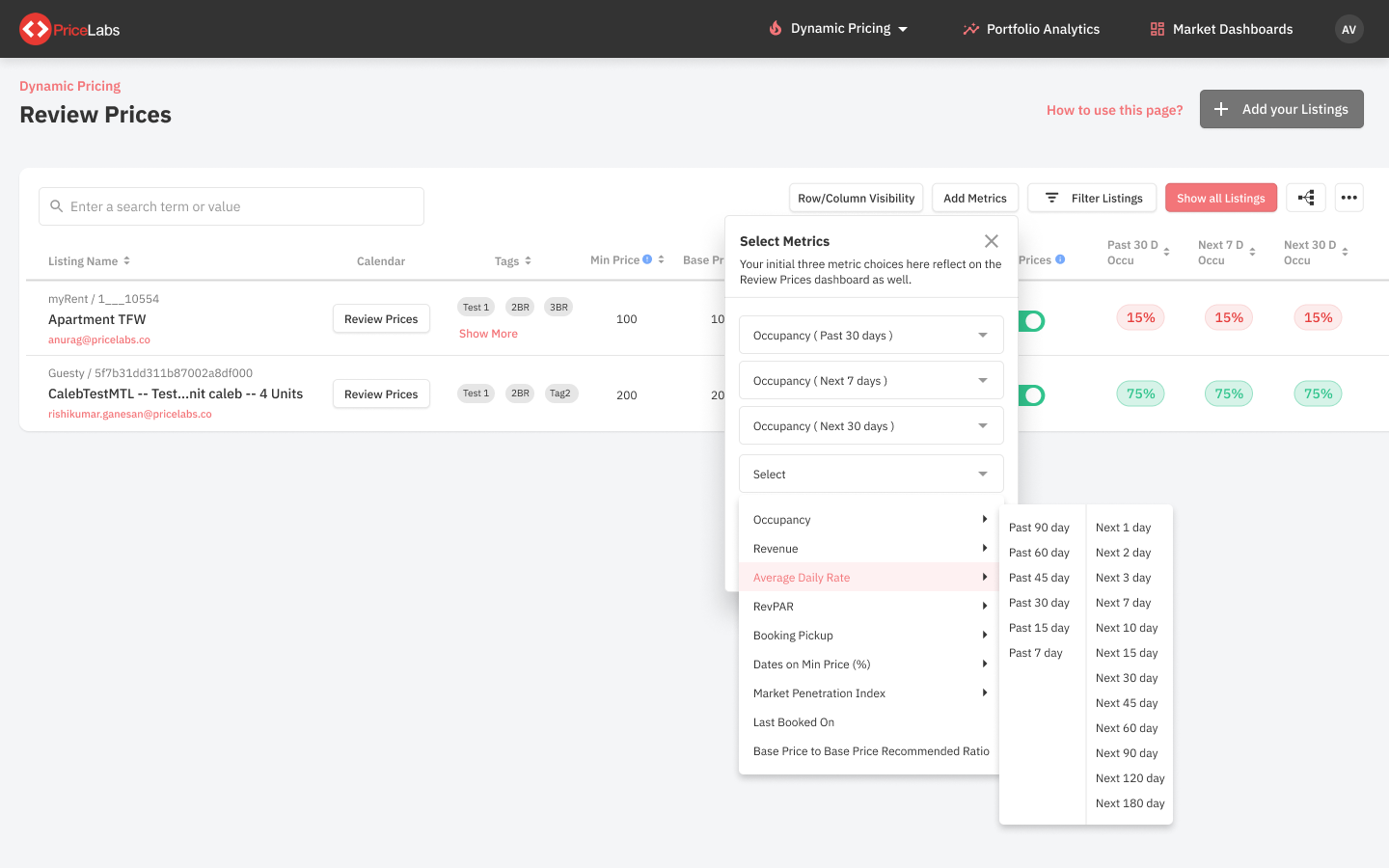Sort by Next 7 D Occu column
This screenshot has width=1389, height=868.
[x=1252, y=252]
